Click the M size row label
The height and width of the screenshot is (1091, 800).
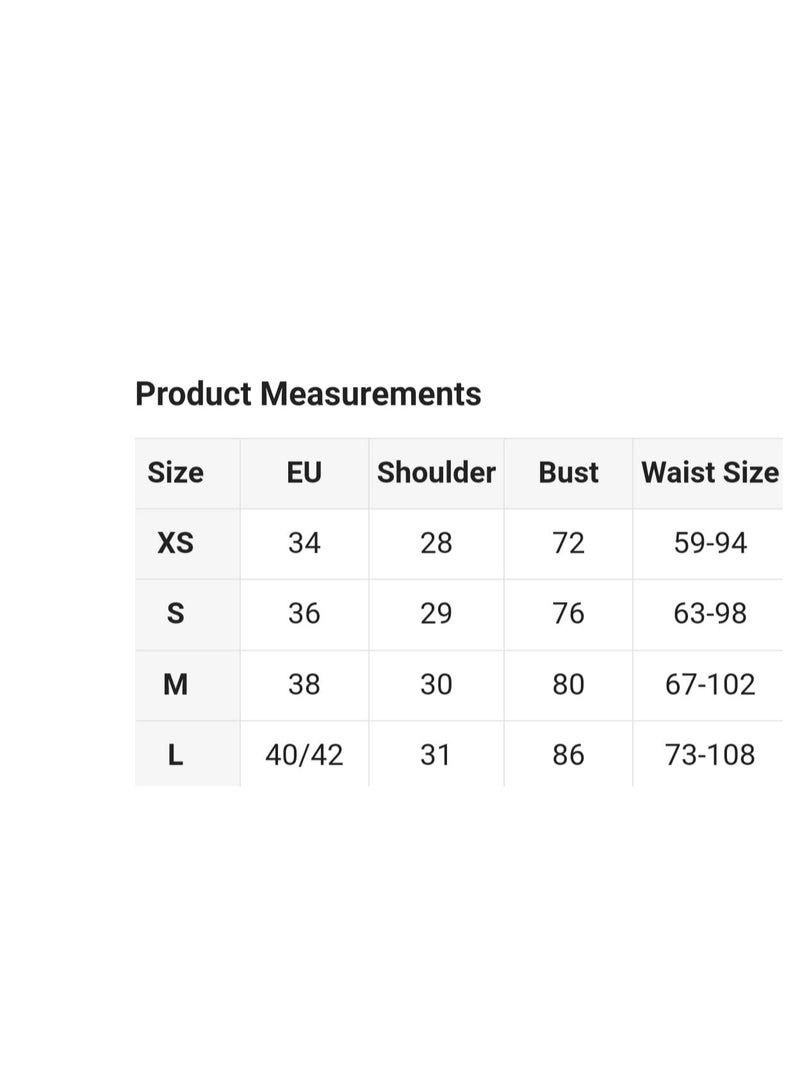tap(175, 684)
